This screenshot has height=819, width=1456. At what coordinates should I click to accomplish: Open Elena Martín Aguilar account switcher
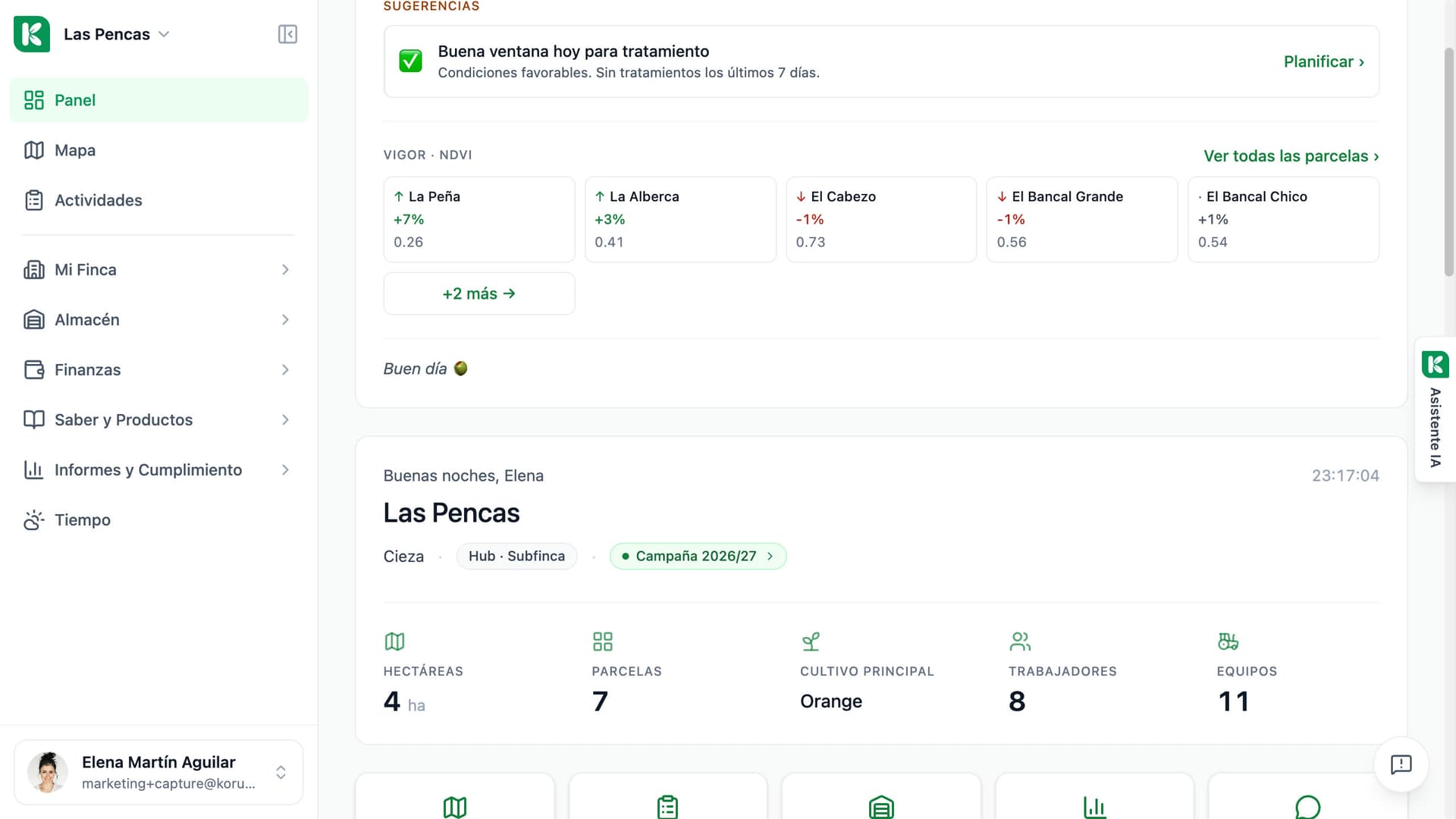158,772
